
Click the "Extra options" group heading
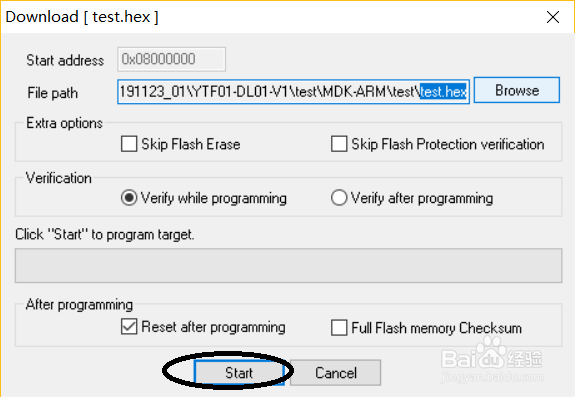point(64,123)
